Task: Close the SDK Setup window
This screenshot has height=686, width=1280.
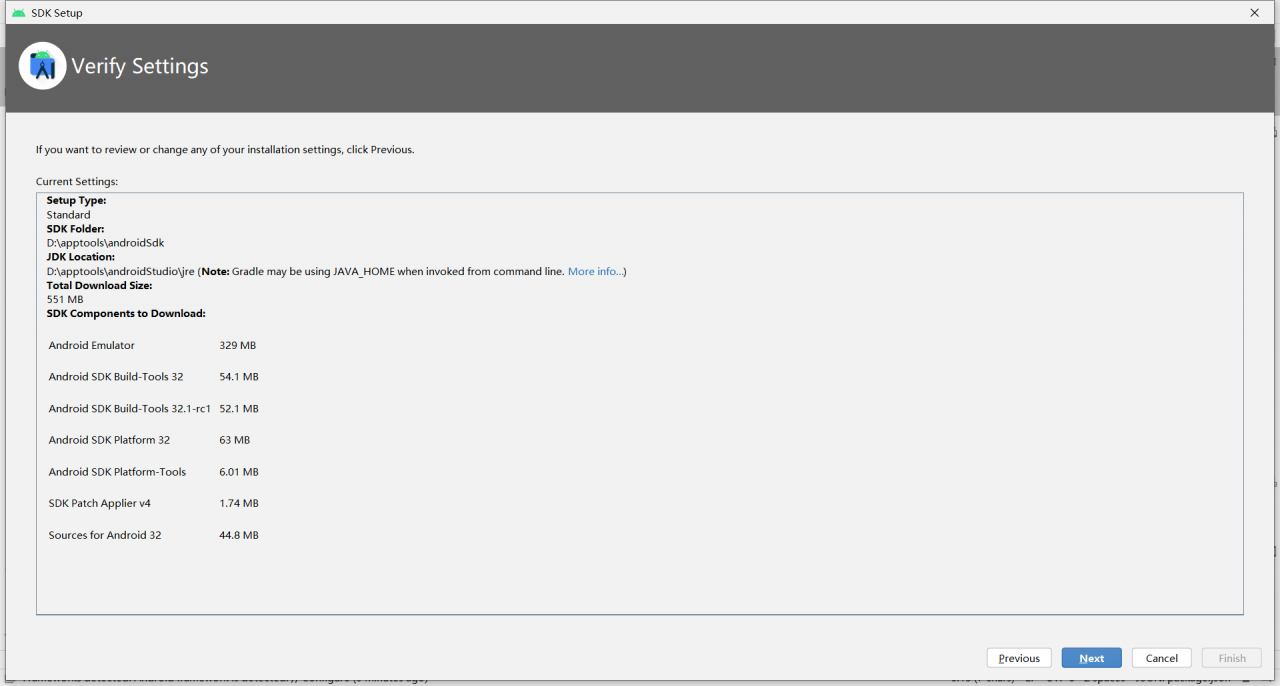Action: (x=1254, y=13)
